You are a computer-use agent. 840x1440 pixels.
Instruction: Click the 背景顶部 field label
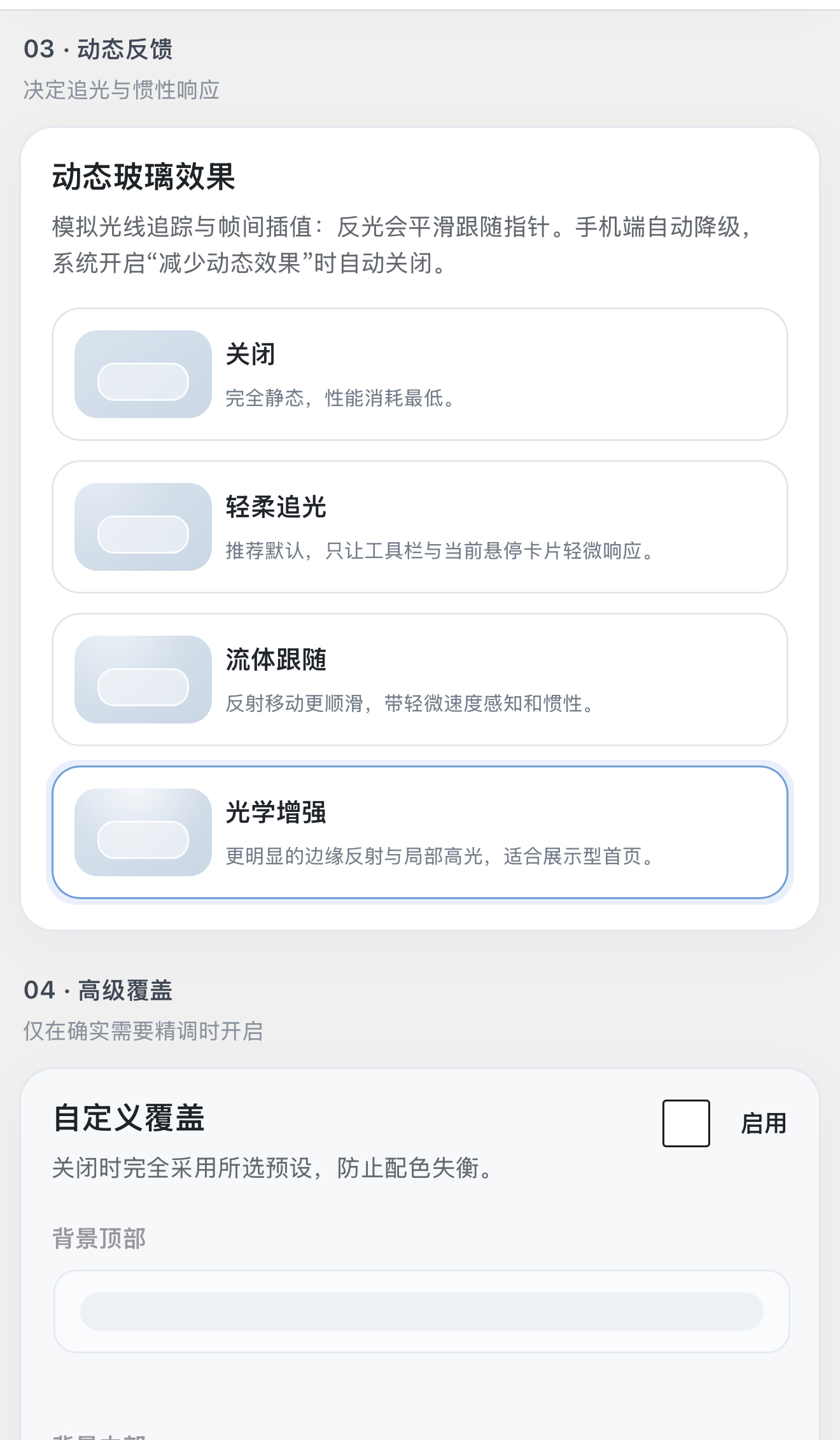pyautogui.click(x=99, y=1238)
